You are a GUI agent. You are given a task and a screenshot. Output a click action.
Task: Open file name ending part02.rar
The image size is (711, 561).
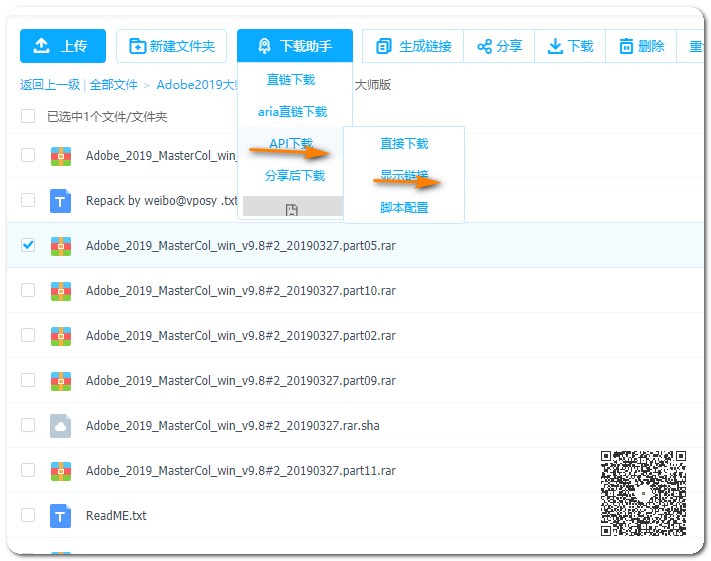coord(241,335)
